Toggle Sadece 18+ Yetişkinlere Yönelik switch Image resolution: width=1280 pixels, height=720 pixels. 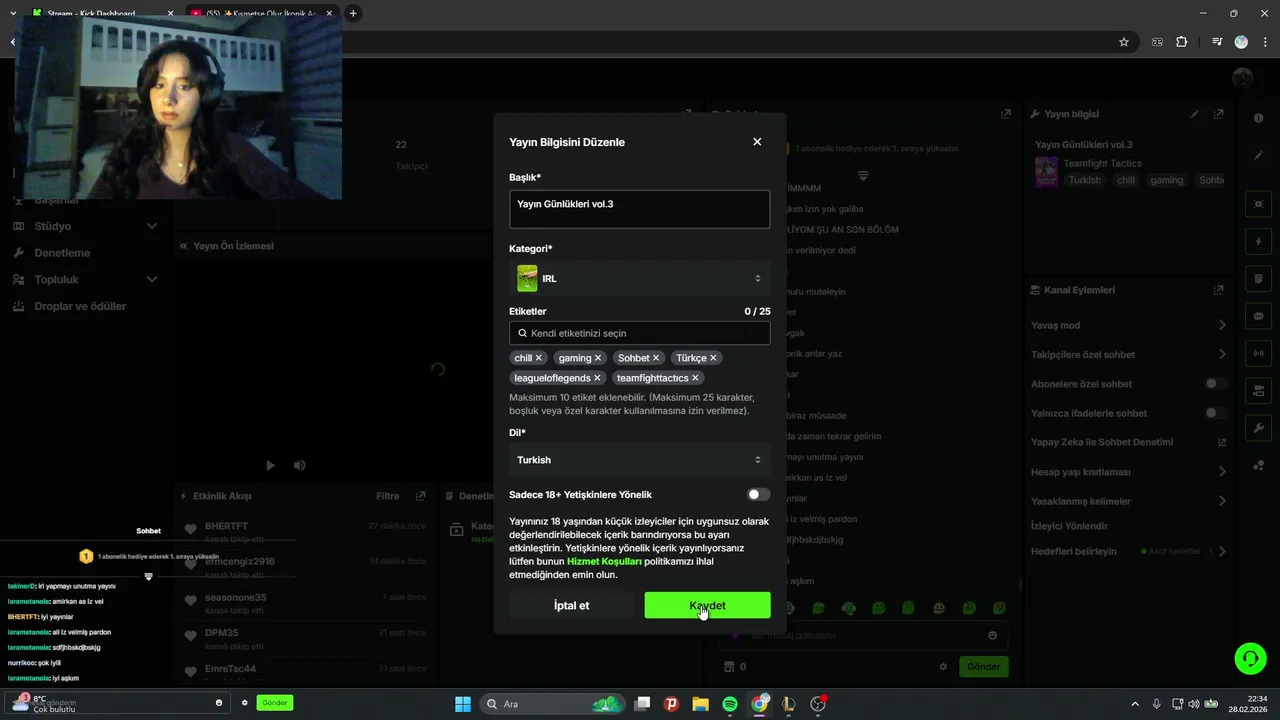click(x=758, y=494)
